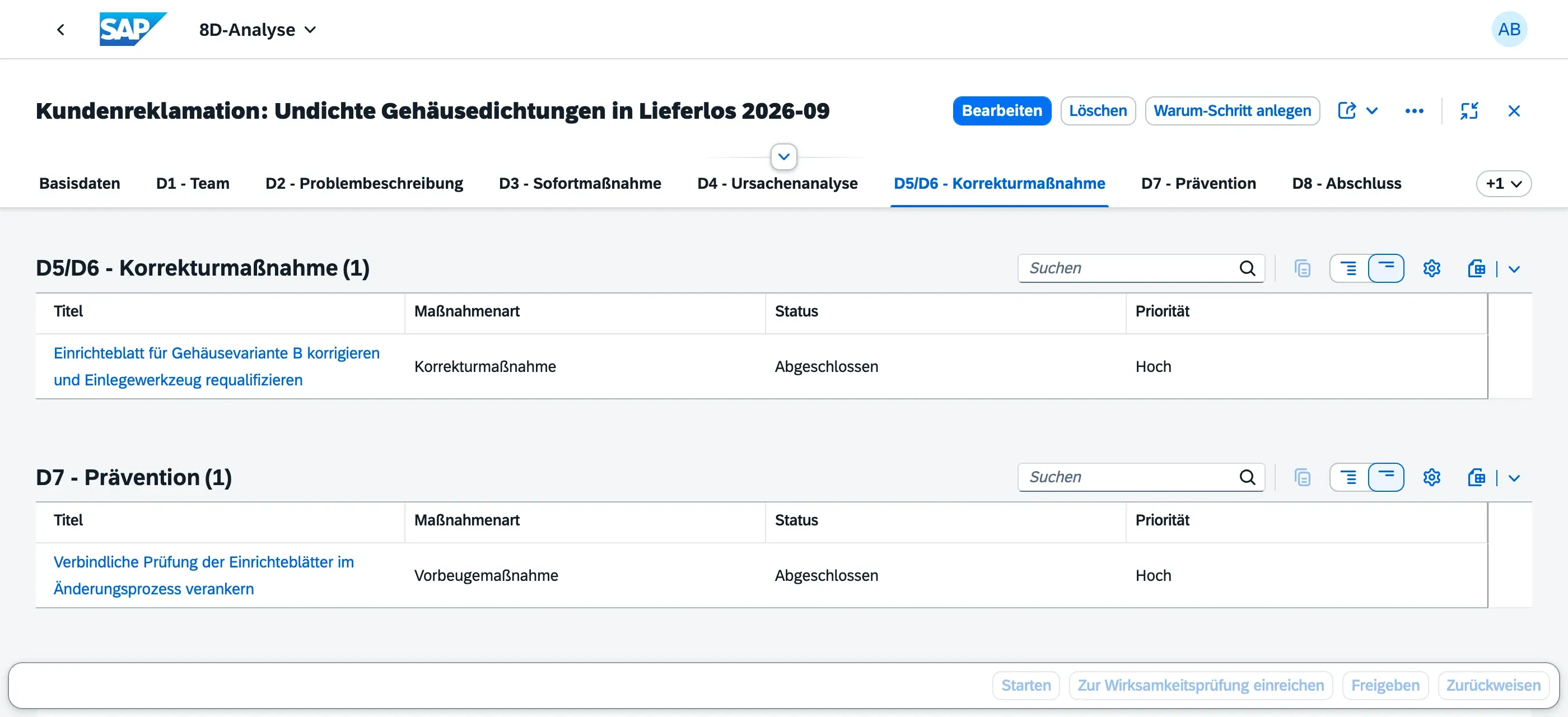Image resolution: width=1568 pixels, height=717 pixels.
Task: Toggle show more per row in D5/D6 table
Action: click(x=1348, y=268)
